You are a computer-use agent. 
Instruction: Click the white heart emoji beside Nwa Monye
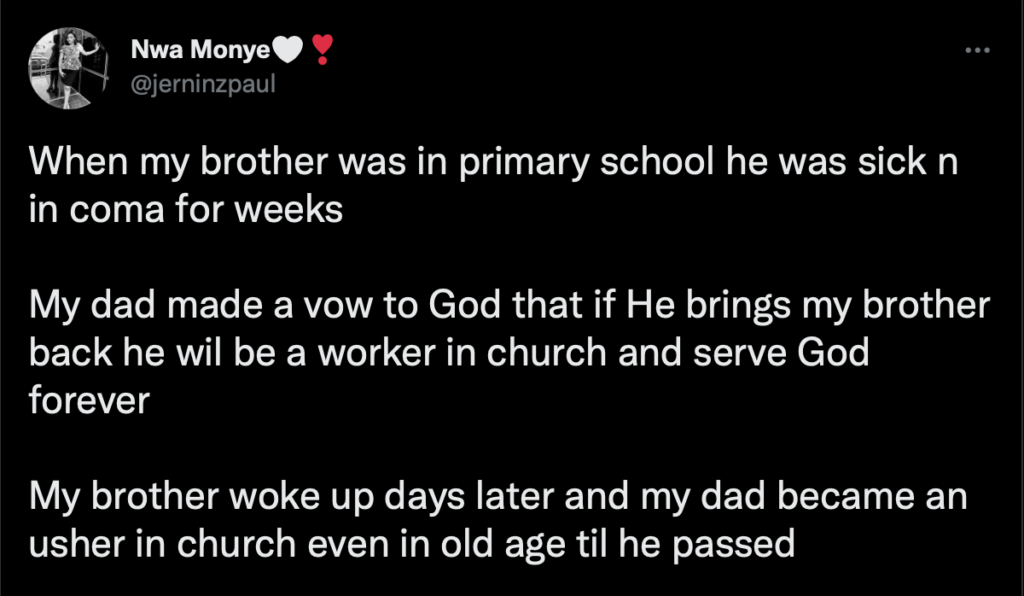tap(287, 49)
